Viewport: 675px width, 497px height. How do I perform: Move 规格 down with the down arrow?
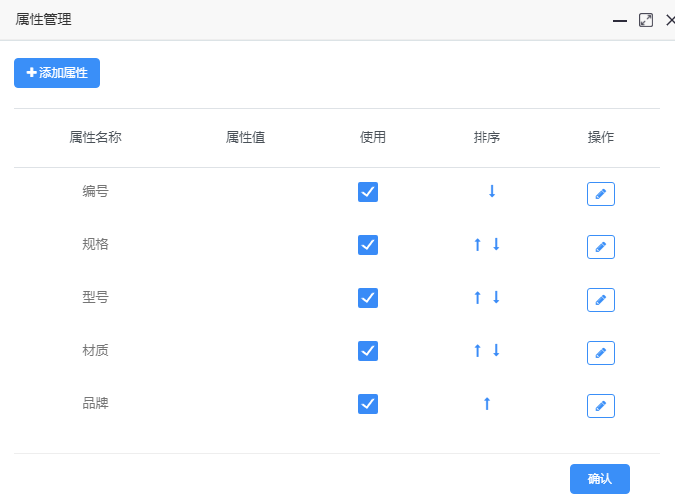point(496,244)
